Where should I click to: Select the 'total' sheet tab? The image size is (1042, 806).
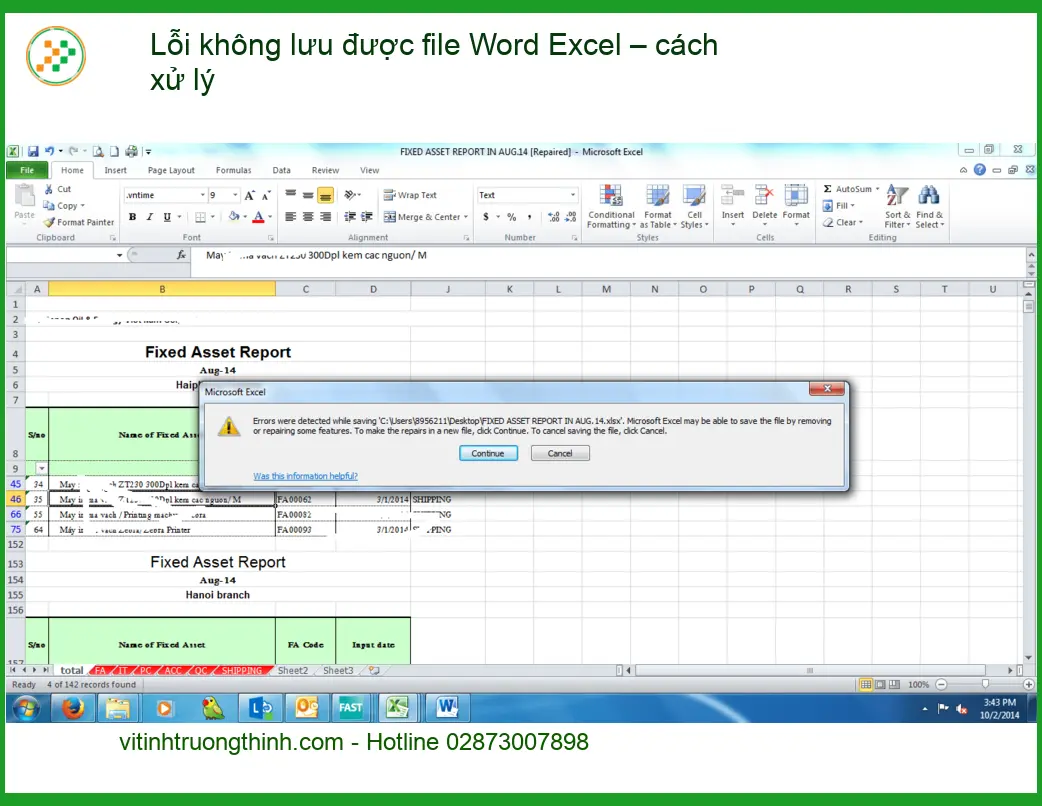click(72, 670)
